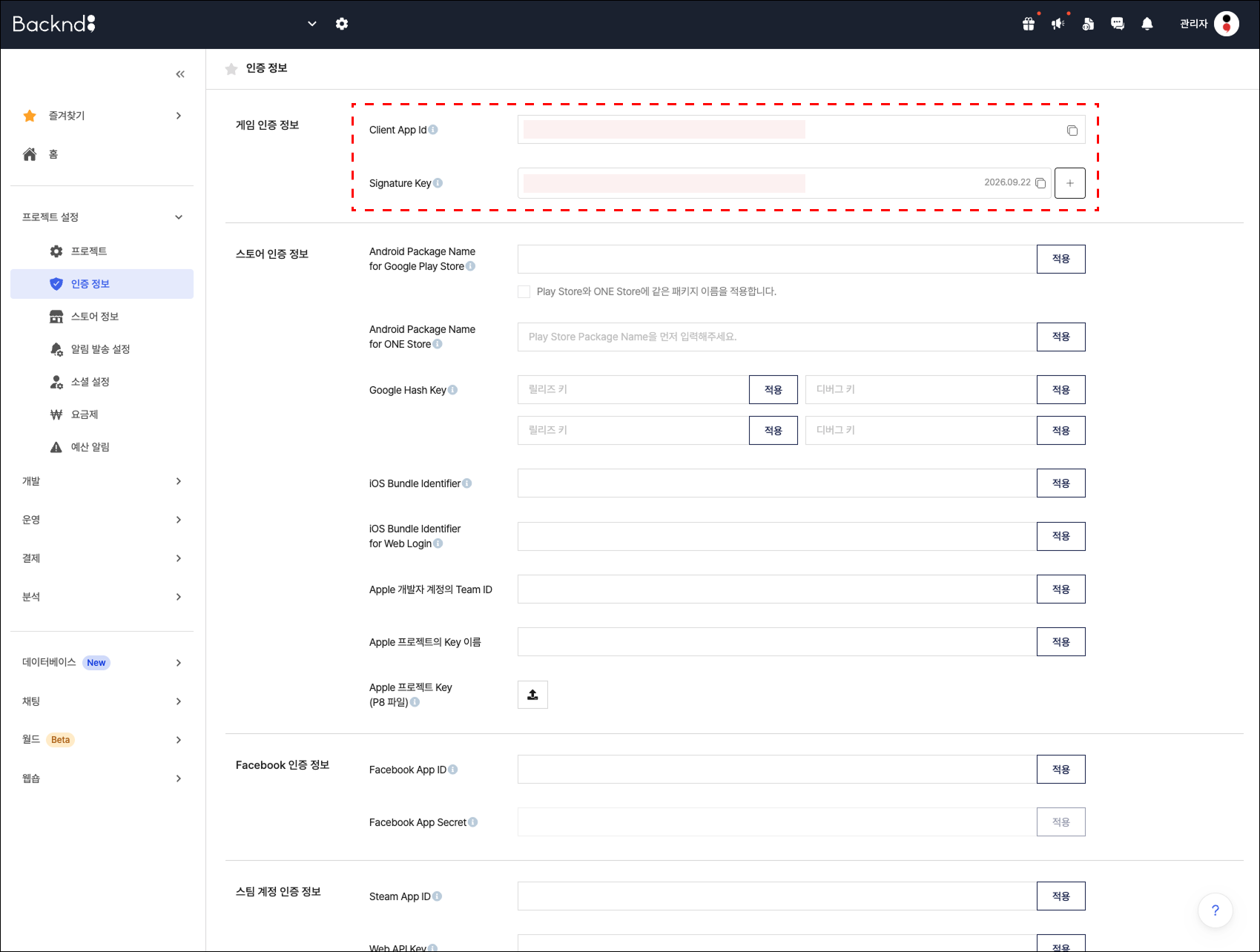Apply the Facebook App ID
Screen dimensions: 1260x952
[x=1061, y=770]
